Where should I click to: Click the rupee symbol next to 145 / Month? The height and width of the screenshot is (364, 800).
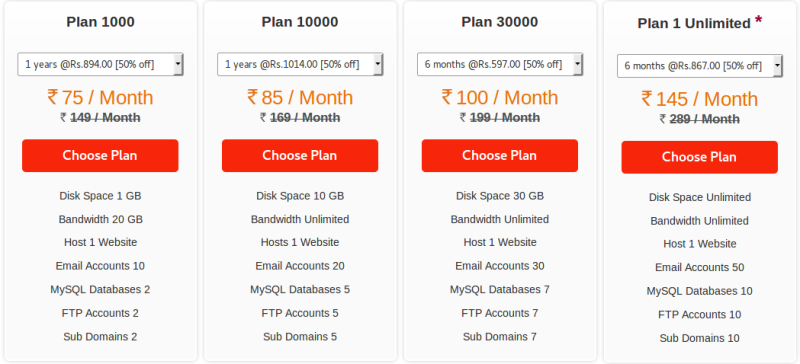pyautogui.click(x=647, y=98)
